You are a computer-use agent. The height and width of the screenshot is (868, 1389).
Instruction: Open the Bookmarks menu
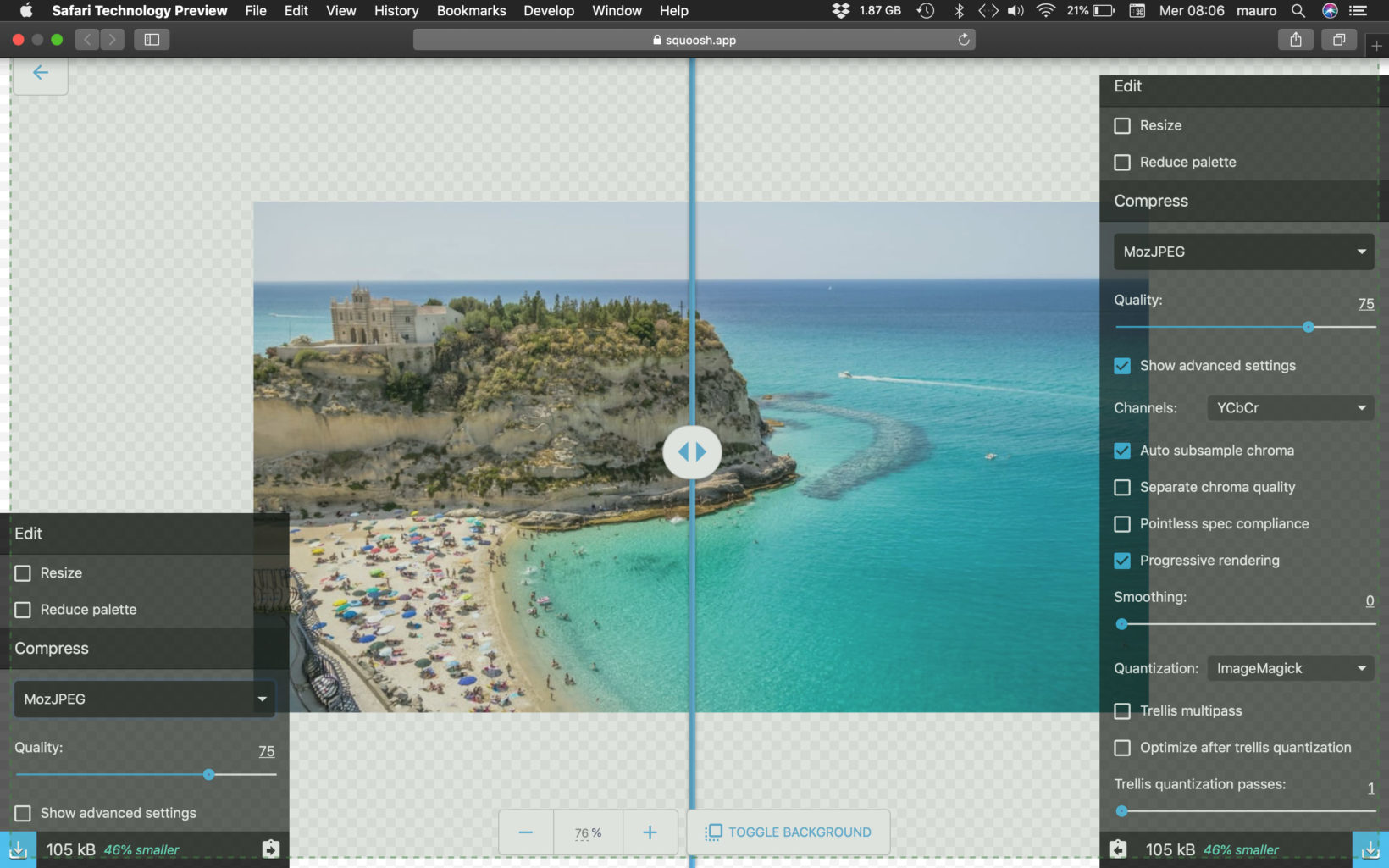pos(471,11)
